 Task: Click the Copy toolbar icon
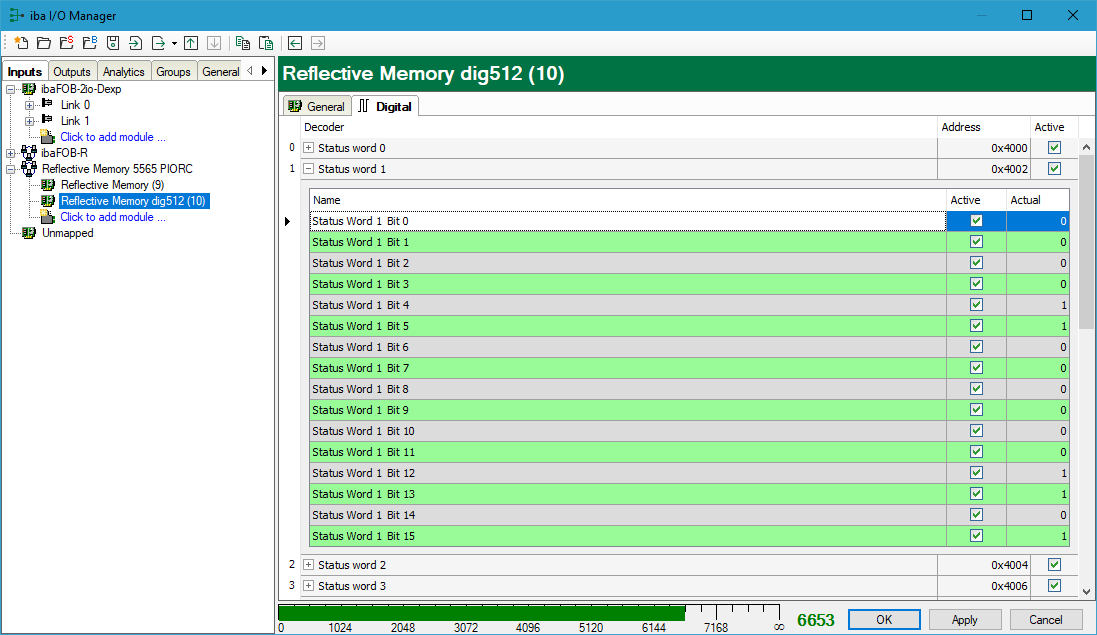pos(243,43)
